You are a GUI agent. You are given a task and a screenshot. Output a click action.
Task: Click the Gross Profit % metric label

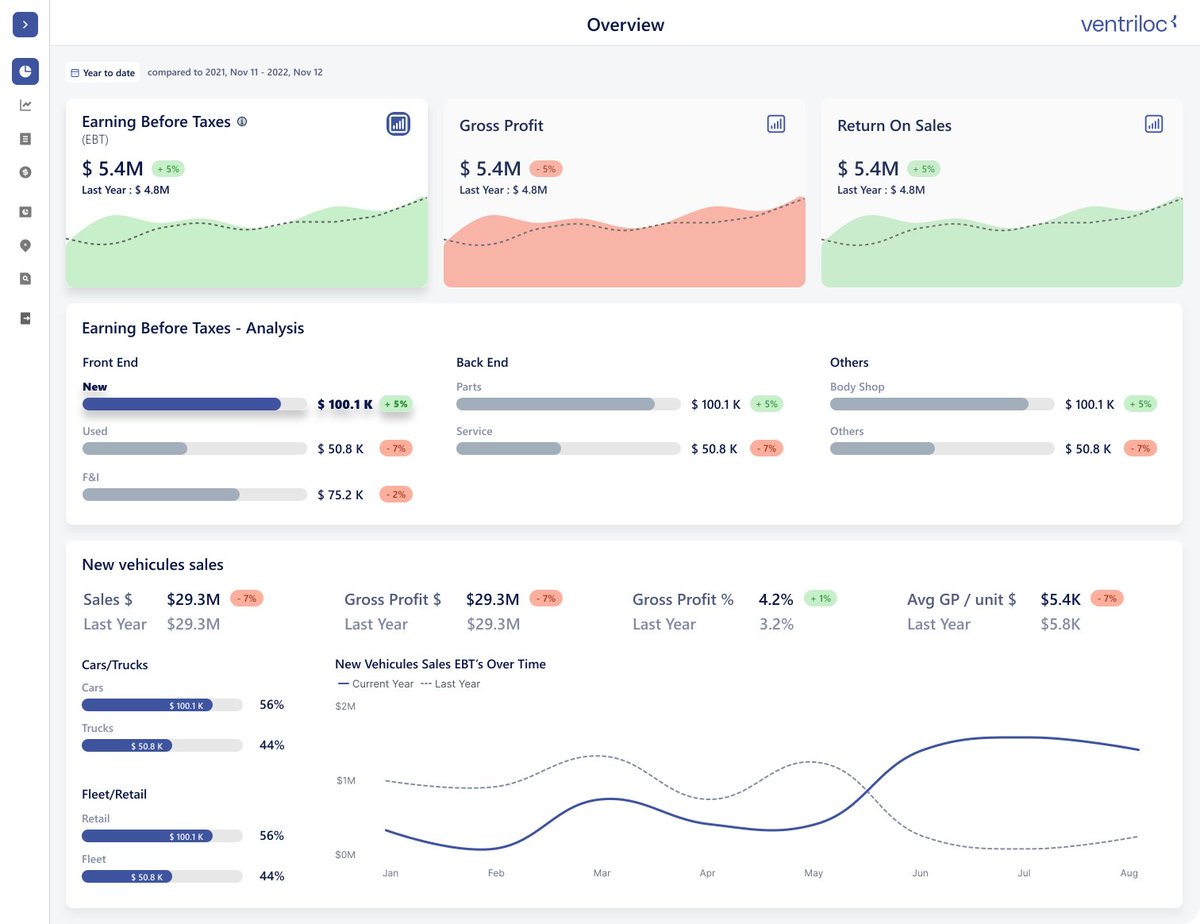click(683, 599)
